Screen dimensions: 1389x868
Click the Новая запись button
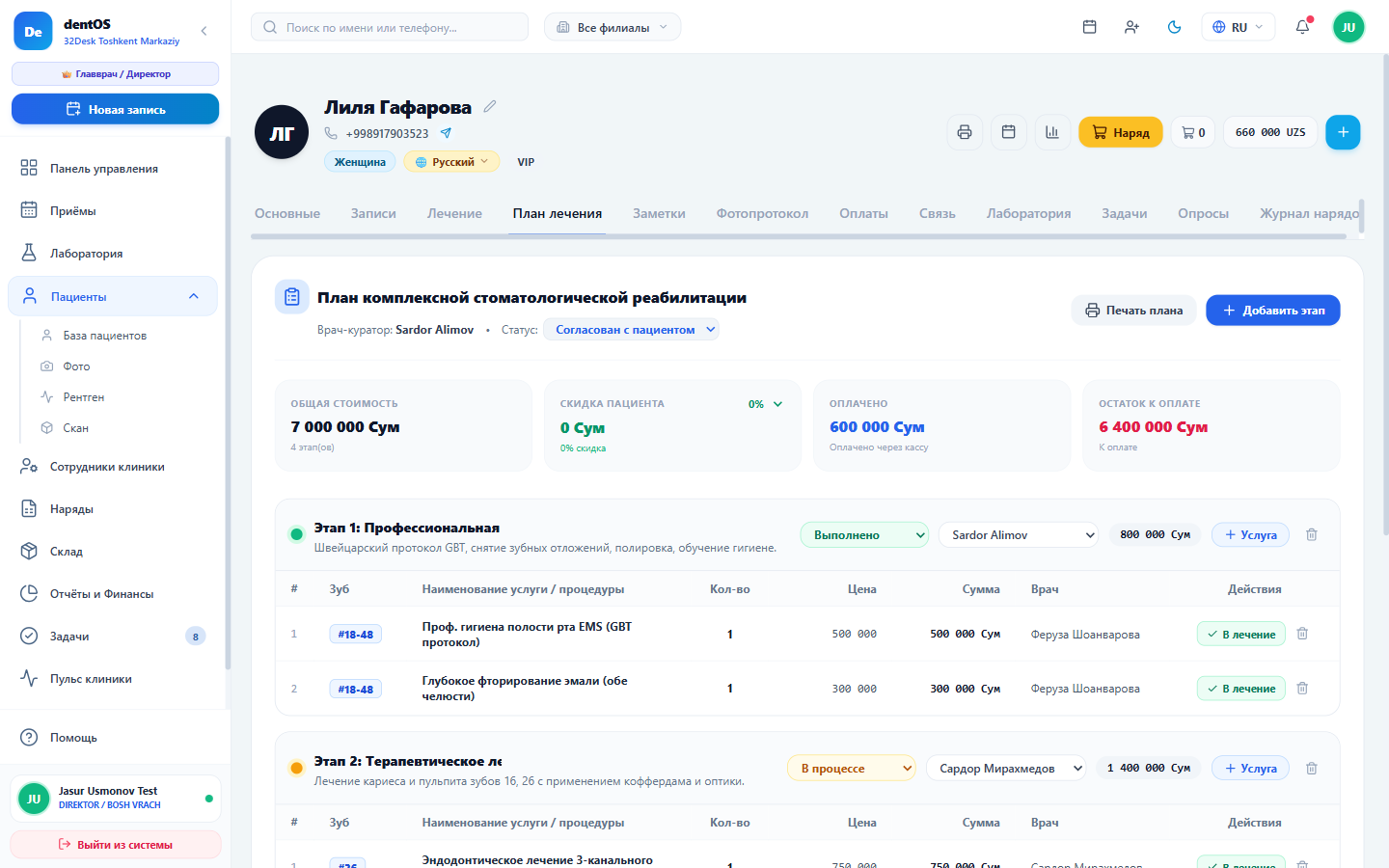115,109
